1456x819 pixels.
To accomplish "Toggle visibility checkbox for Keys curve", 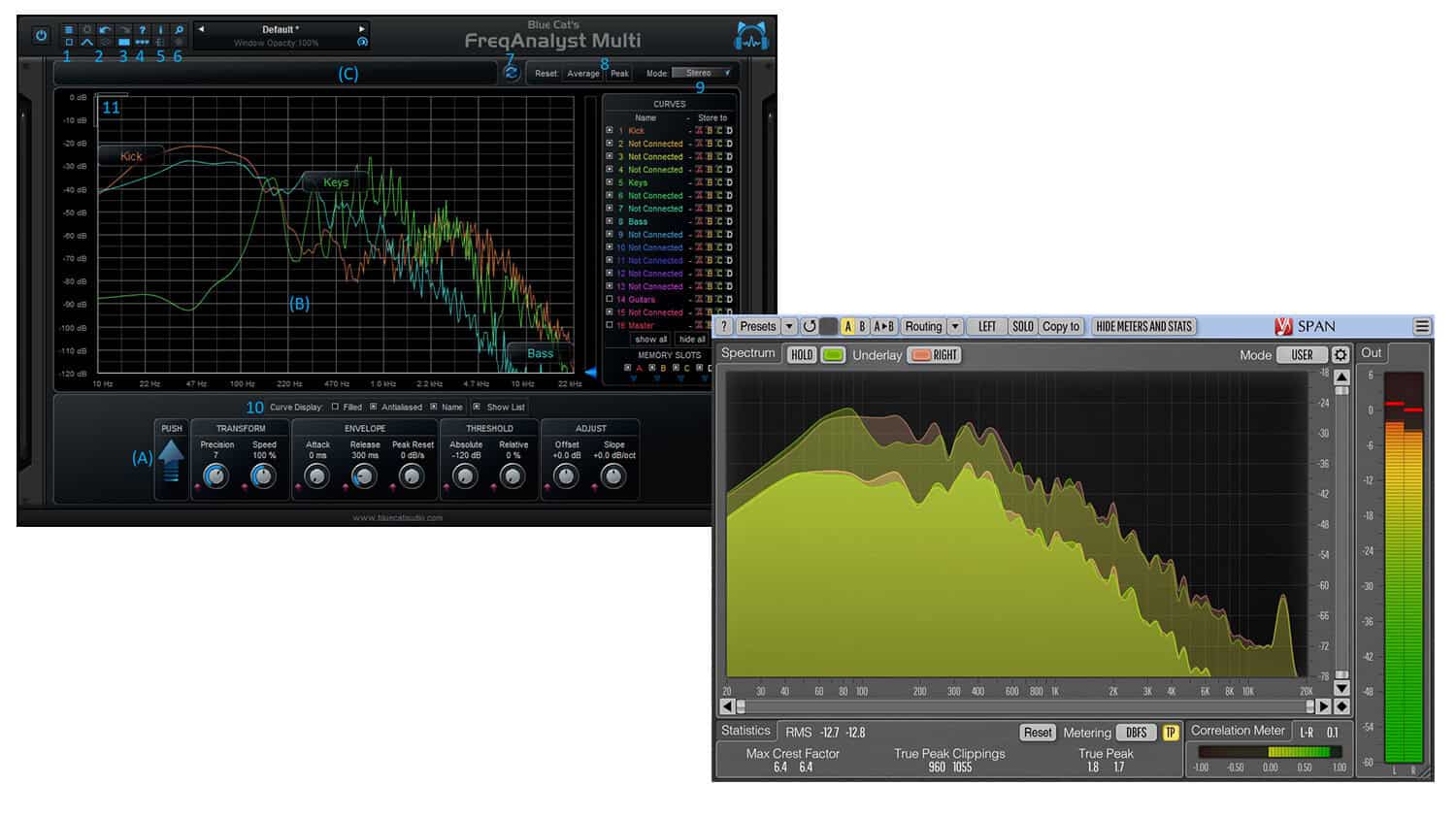I will click(x=610, y=182).
